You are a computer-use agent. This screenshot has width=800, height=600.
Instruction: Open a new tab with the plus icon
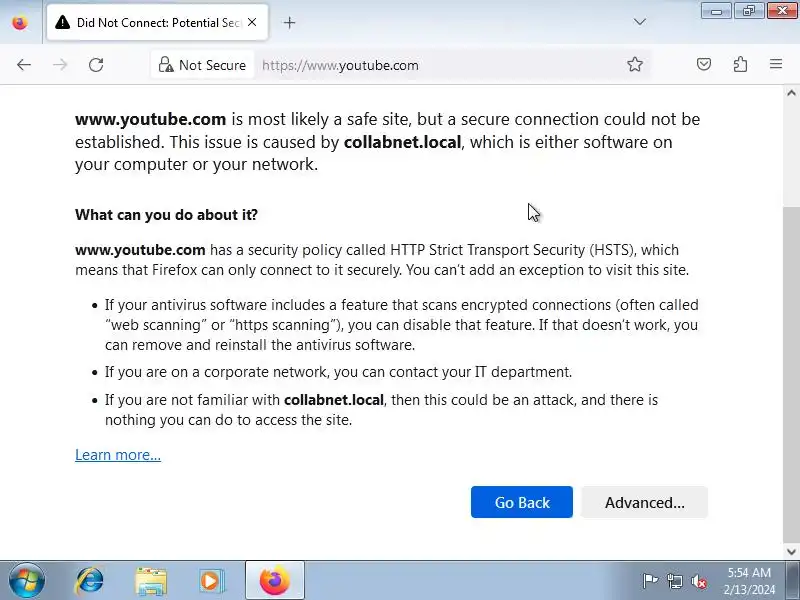[289, 22]
